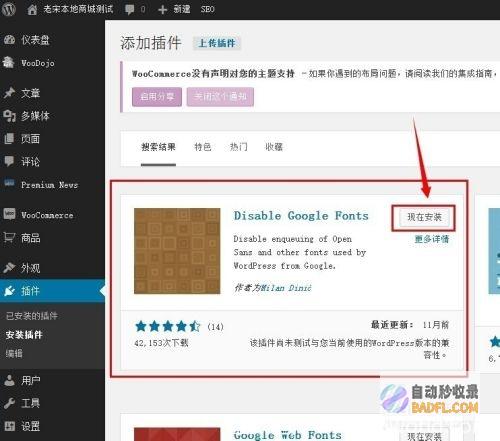This screenshot has height=441, width=500.
Task: Click the Appearance brush icon
Action: (9, 267)
